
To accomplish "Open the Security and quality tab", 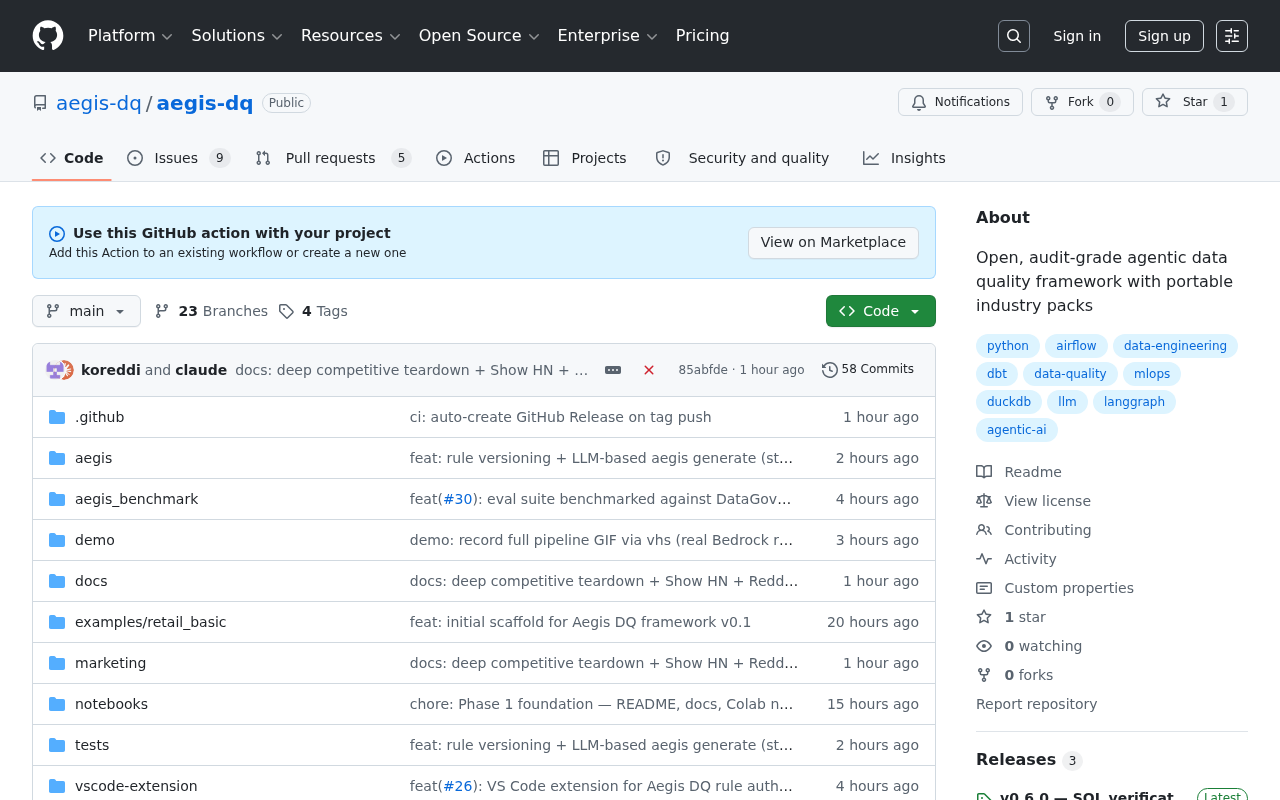I will (x=742, y=158).
